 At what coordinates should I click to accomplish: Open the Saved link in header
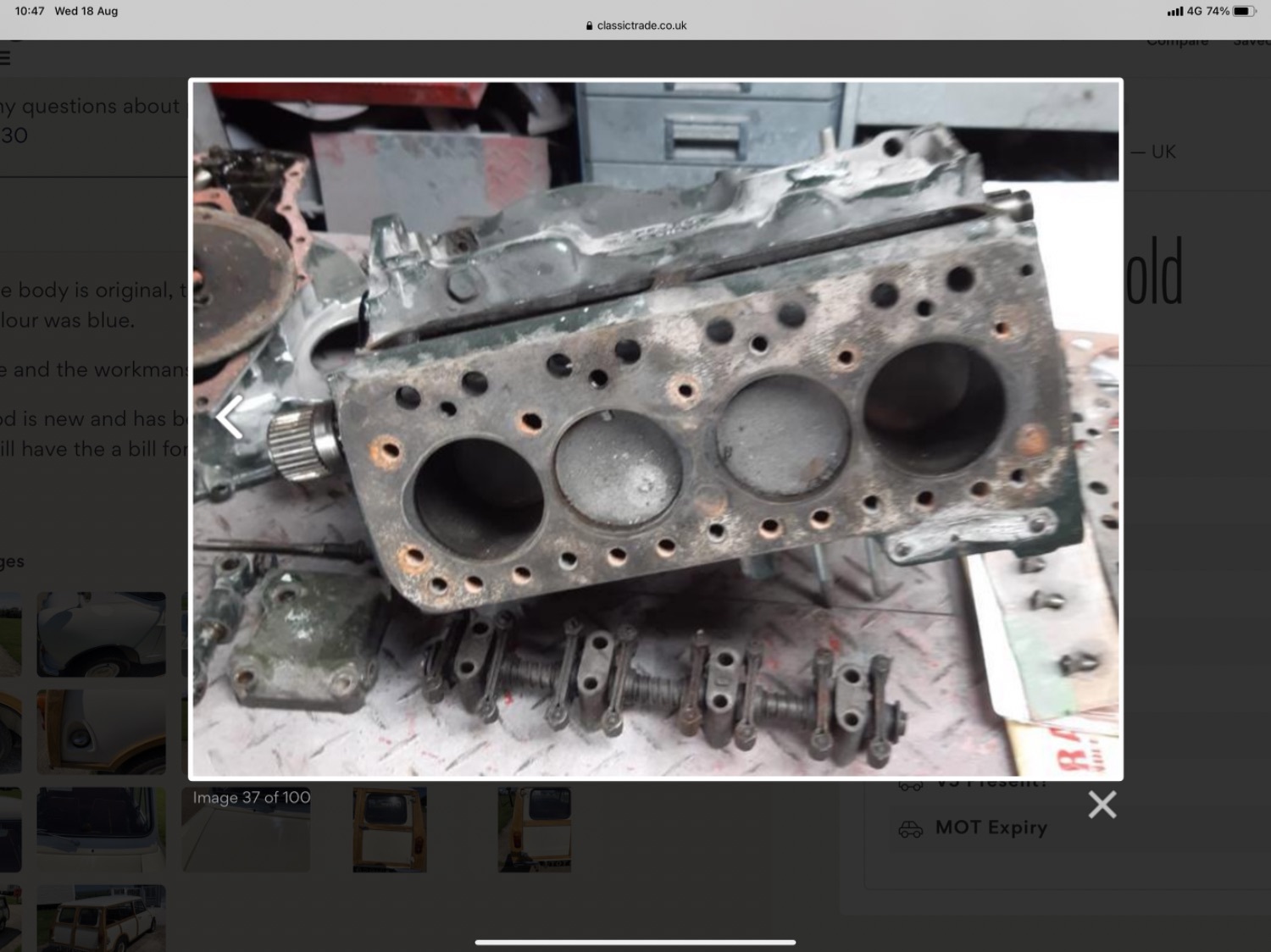pos(1251,42)
